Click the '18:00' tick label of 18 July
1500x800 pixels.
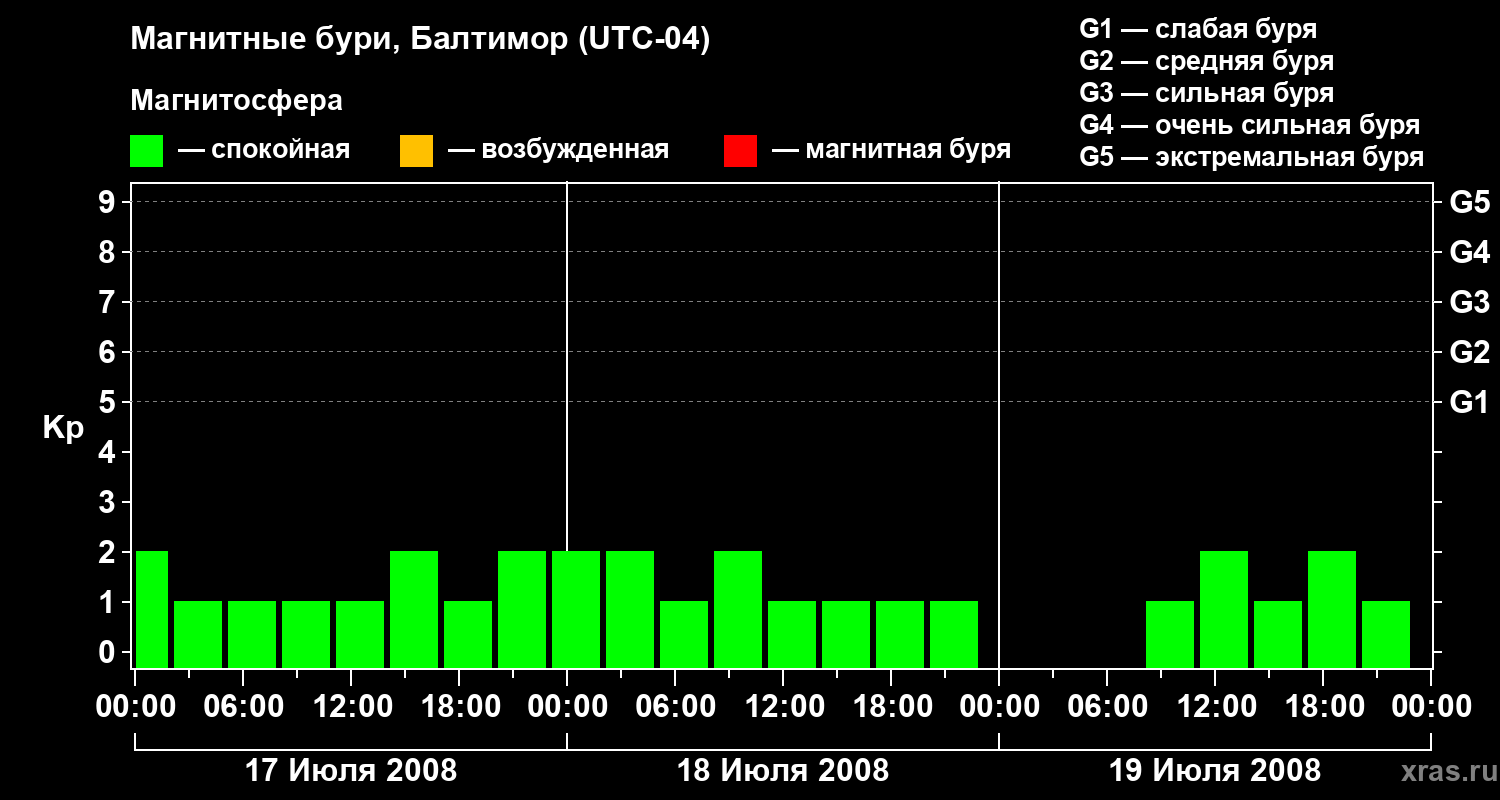pos(891,707)
